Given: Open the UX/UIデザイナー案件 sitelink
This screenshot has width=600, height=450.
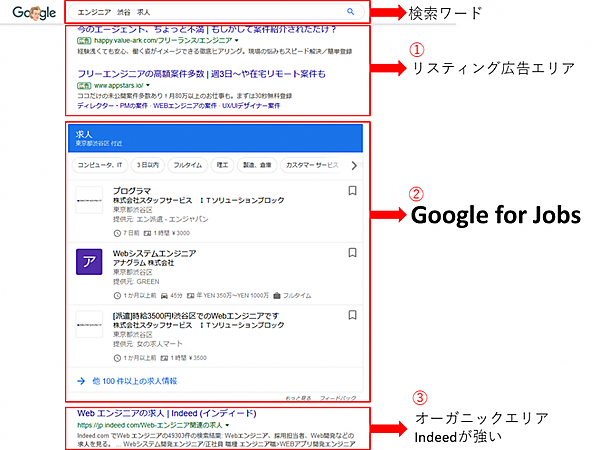Looking at the screenshot, I should pyautogui.click(x=251, y=106).
